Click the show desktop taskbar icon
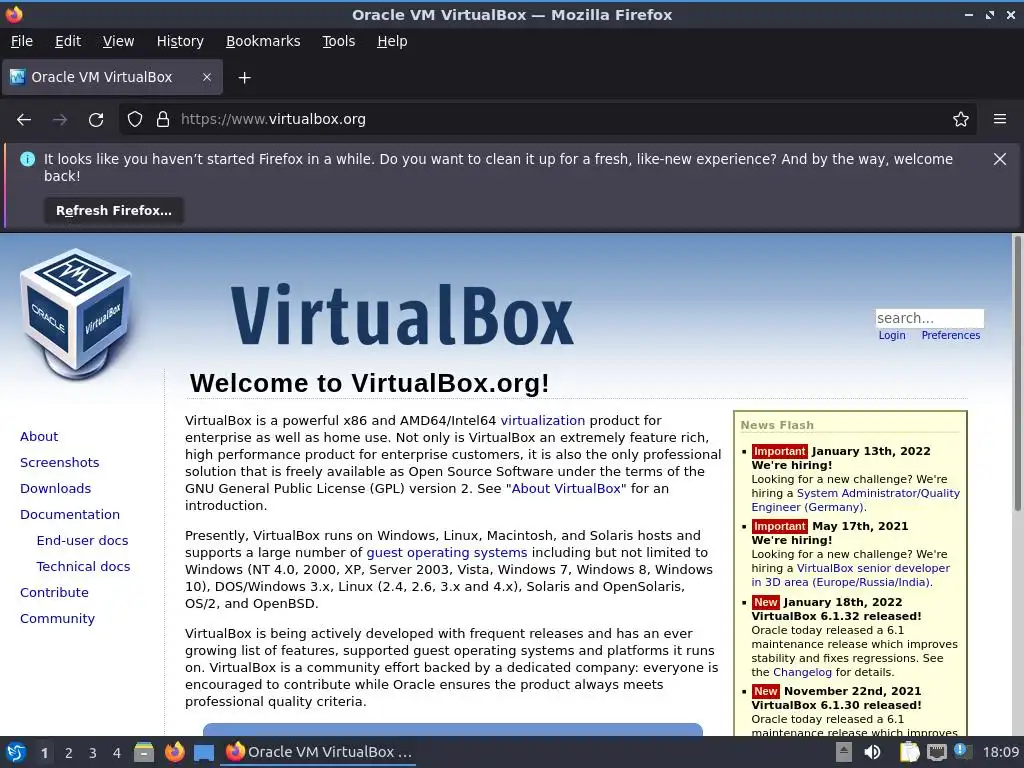Viewport: 1024px width, 768px height. (x=204, y=752)
